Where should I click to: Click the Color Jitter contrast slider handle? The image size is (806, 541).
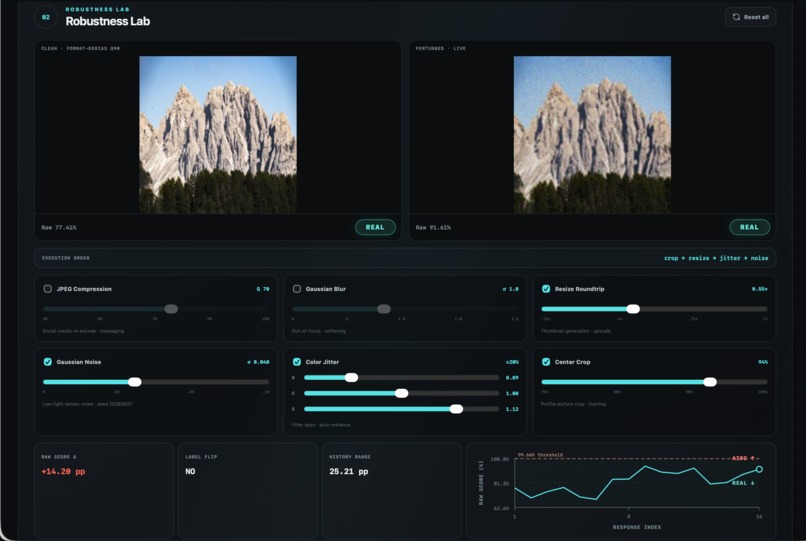click(401, 393)
